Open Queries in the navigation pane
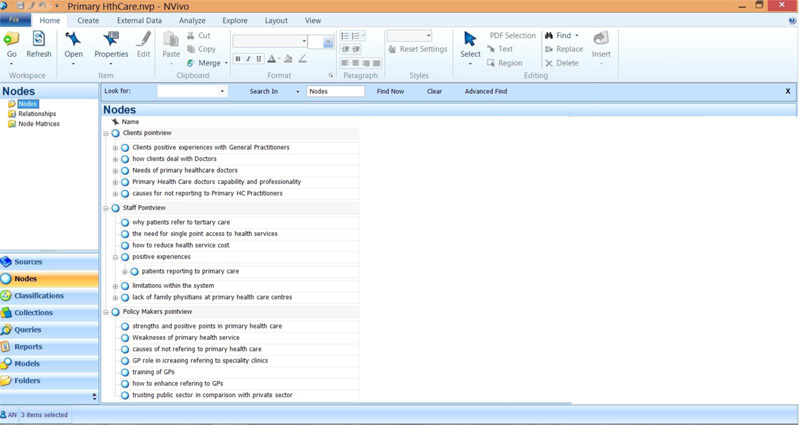Image resolution: width=800 pixels, height=425 pixels. point(28,330)
